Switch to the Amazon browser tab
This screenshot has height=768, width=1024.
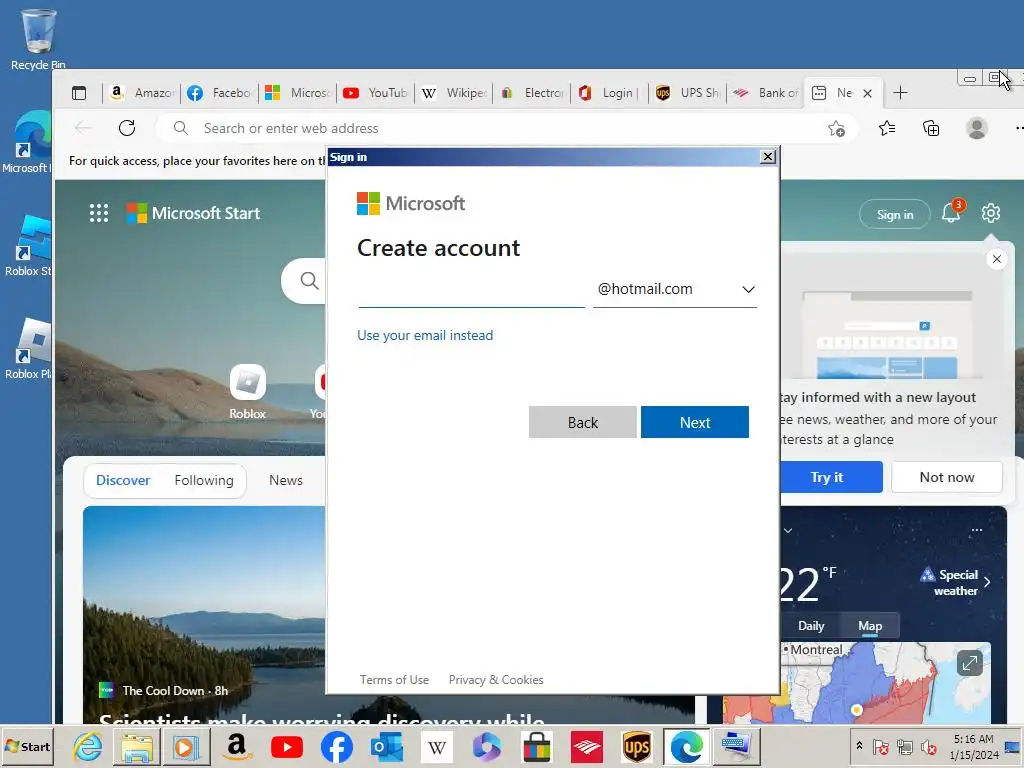[x=141, y=93]
